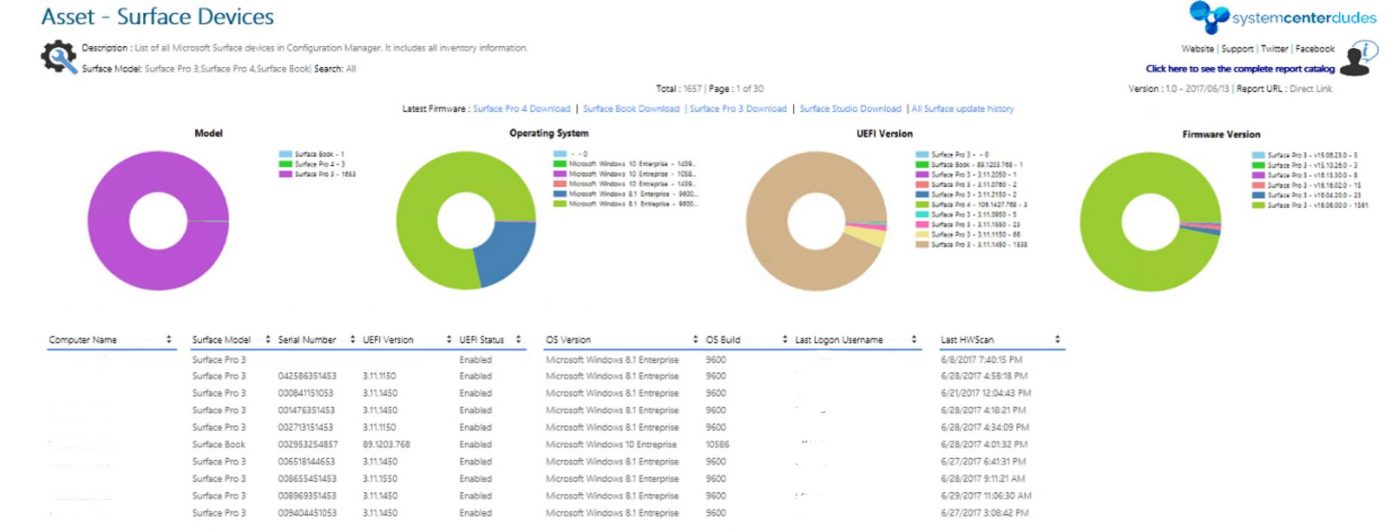Click the UEFI Version sort arrows
Viewport: 1400px width, 532px height.
tap(436, 340)
